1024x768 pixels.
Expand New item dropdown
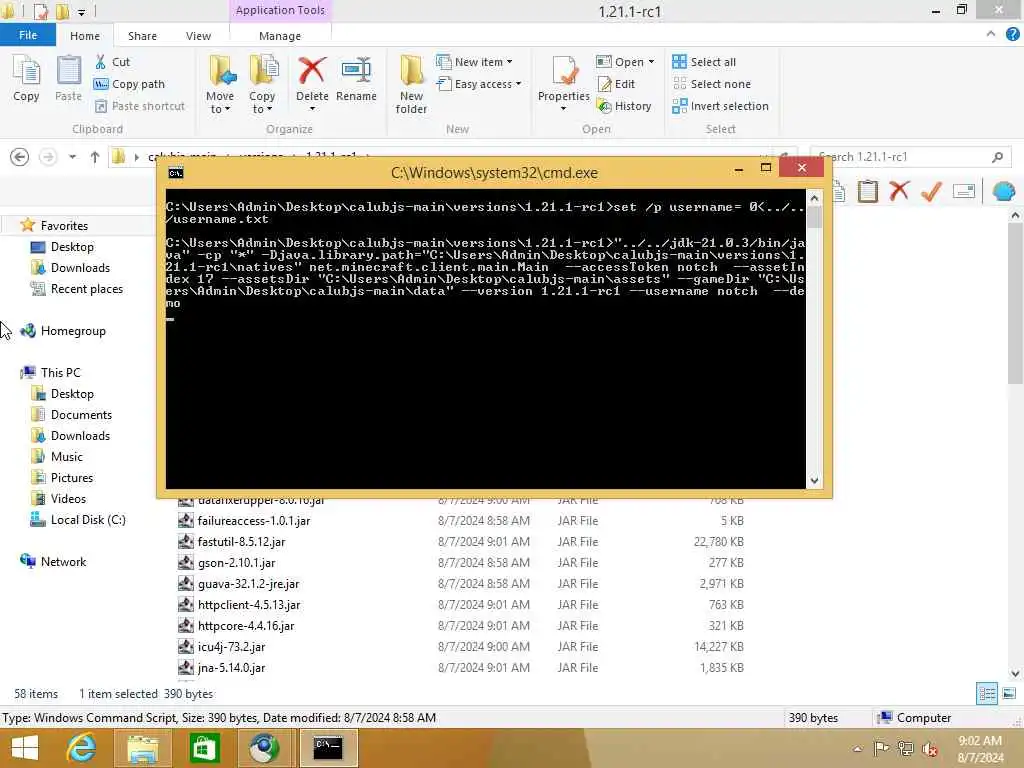(x=509, y=62)
